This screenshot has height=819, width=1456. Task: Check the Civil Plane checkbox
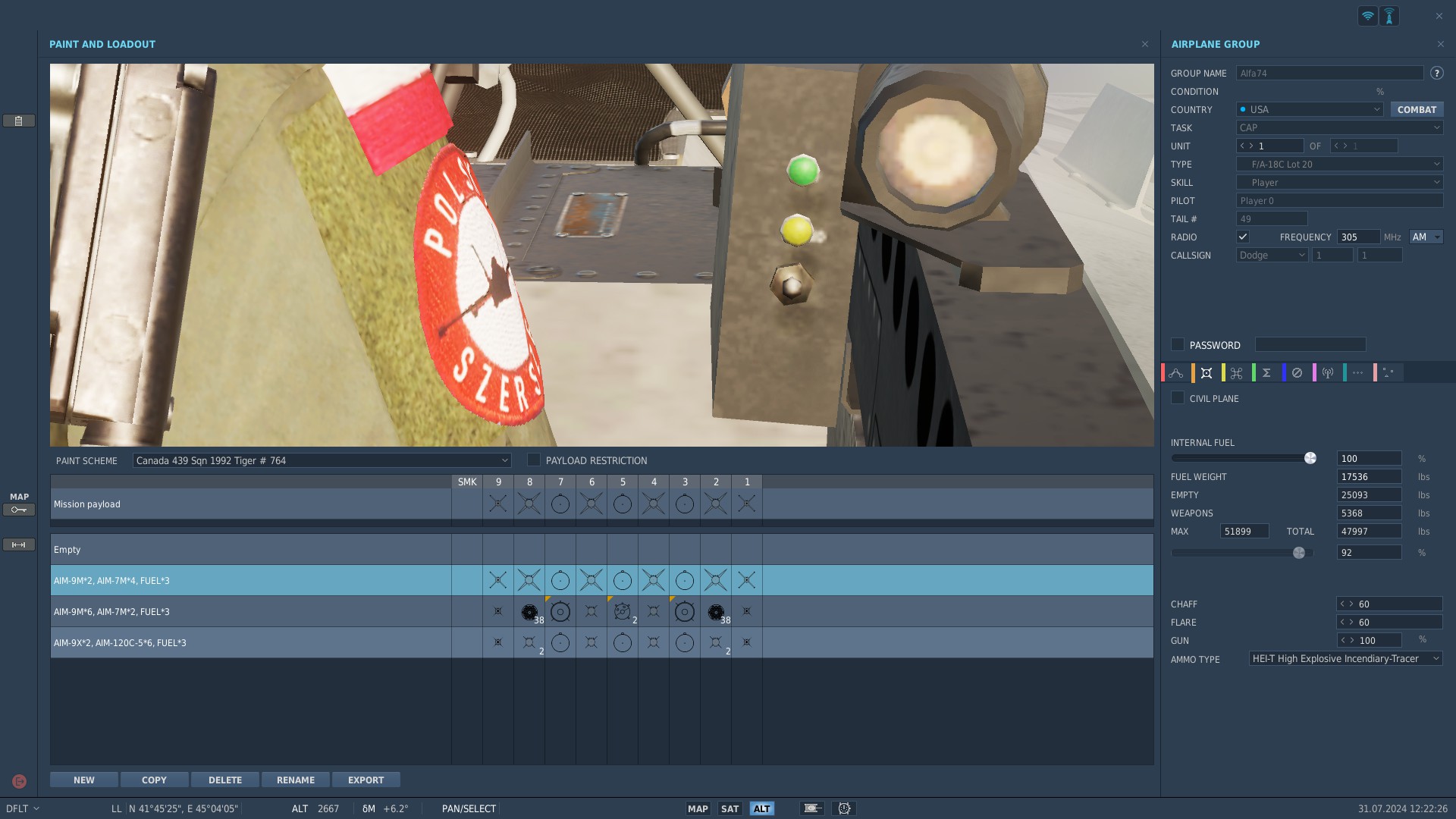pyautogui.click(x=1178, y=398)
